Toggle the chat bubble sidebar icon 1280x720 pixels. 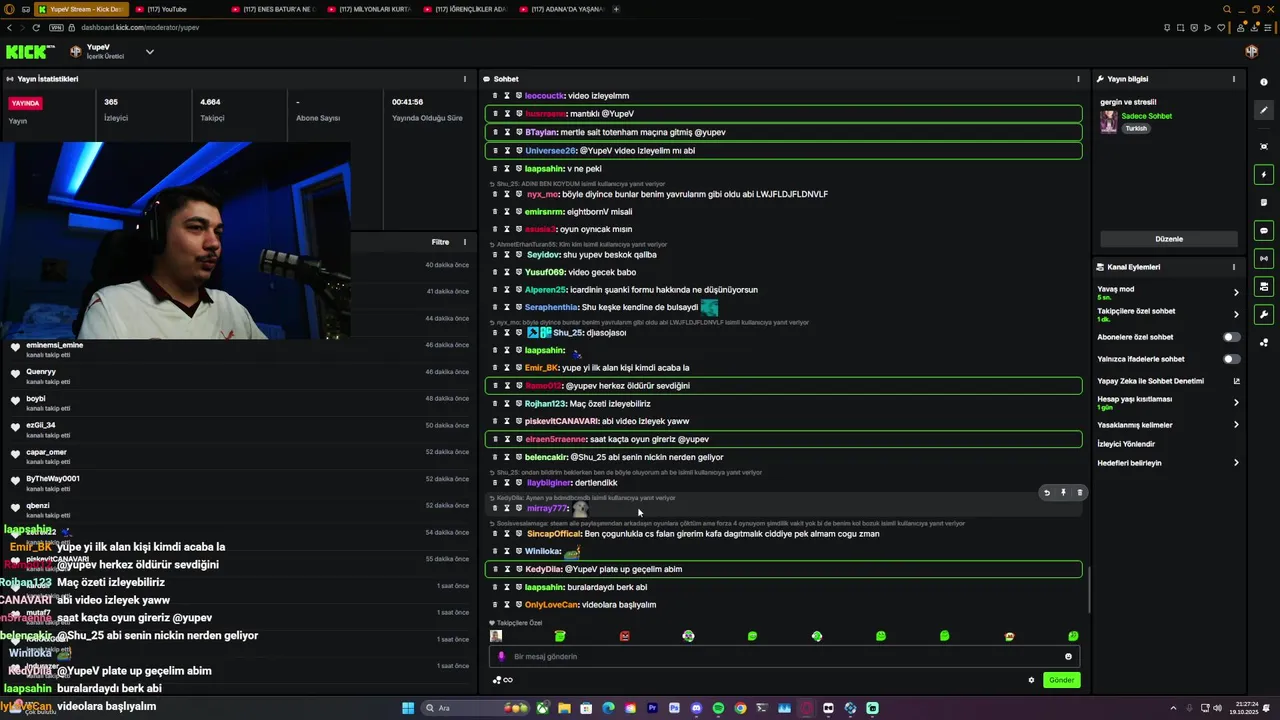1264,230
